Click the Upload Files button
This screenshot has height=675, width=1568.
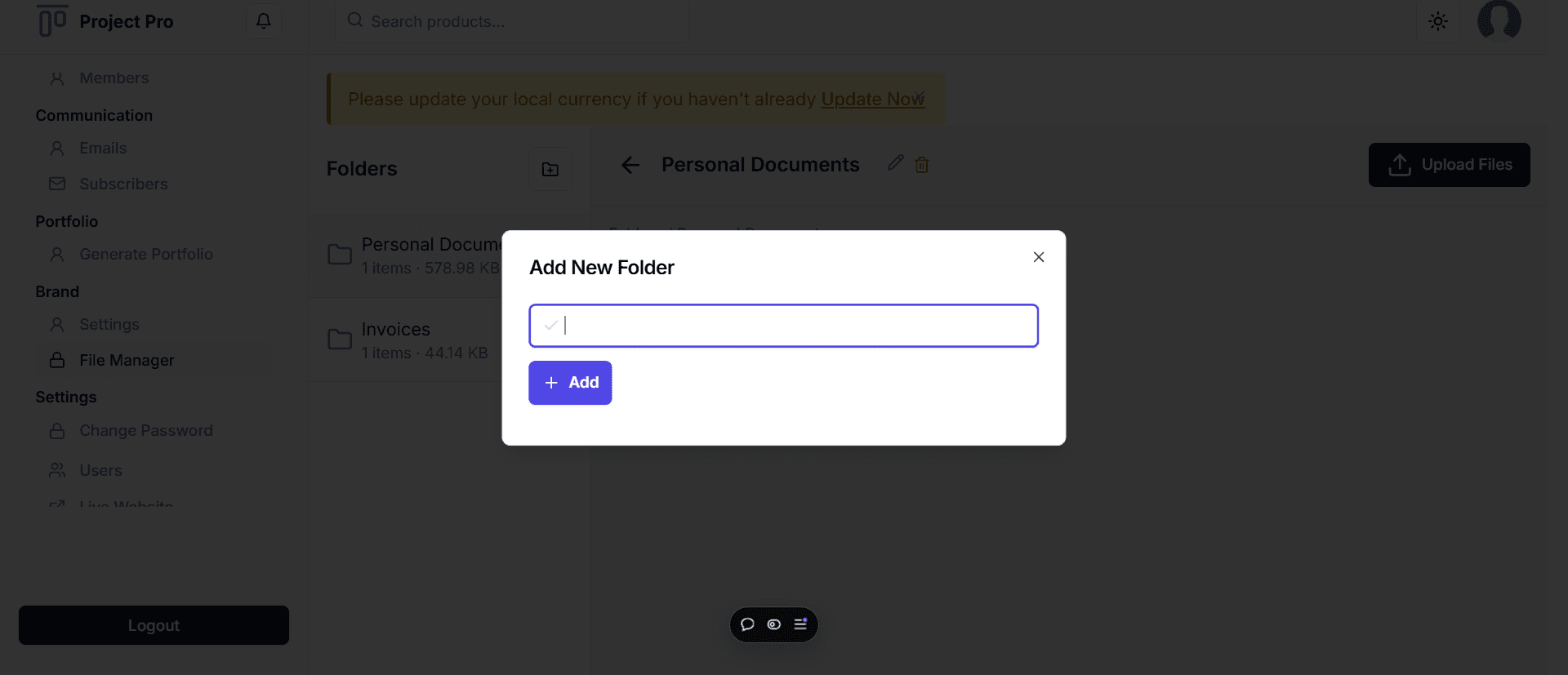pos(1449,165)
